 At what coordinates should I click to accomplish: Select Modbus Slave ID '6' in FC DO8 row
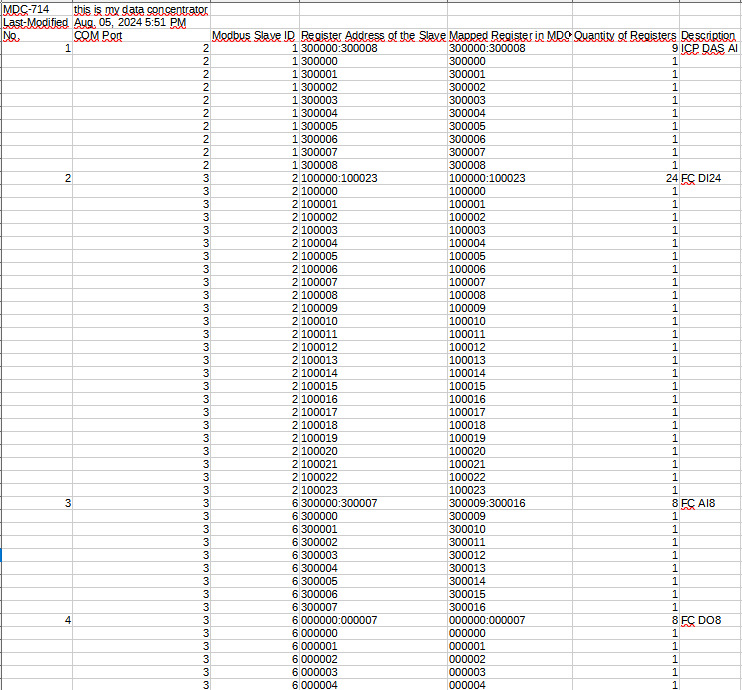tap(255, 620)
